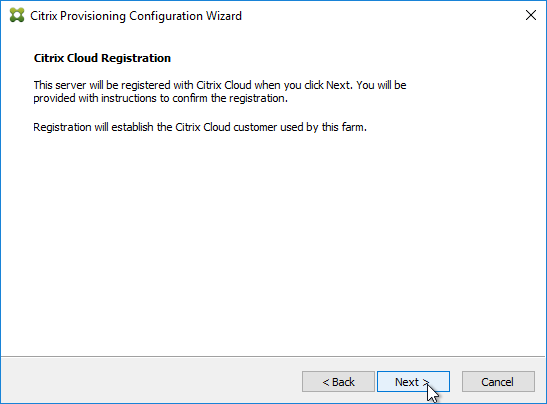Cancel the configuration wizard

[498, 382]
